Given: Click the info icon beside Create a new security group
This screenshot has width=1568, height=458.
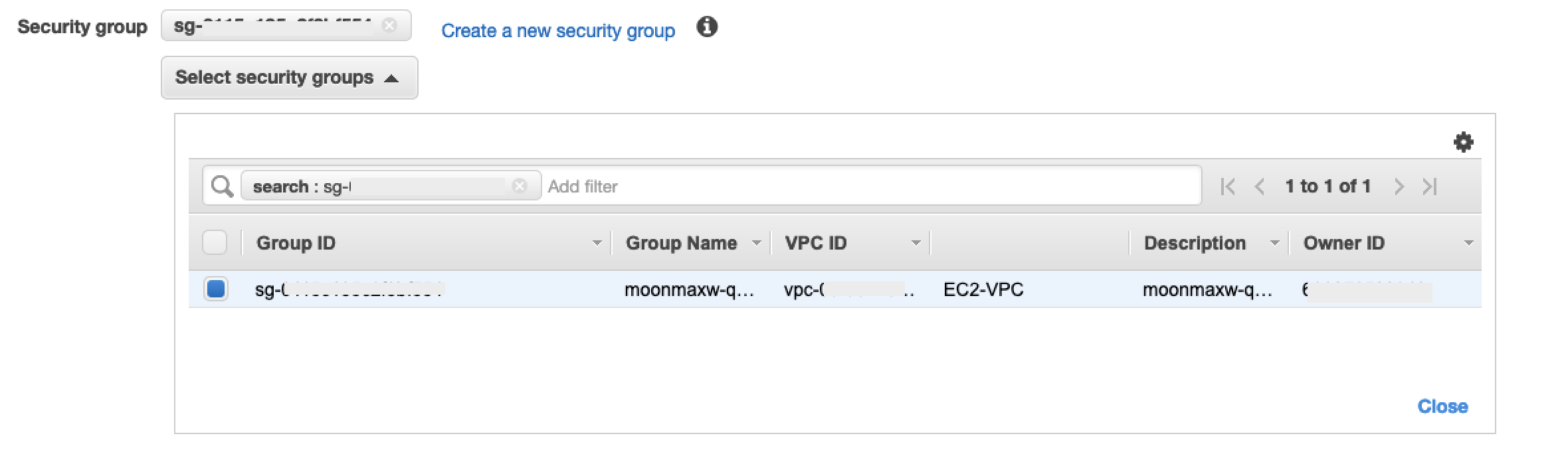Looking at the screenshot, I should tap(708, 28).
